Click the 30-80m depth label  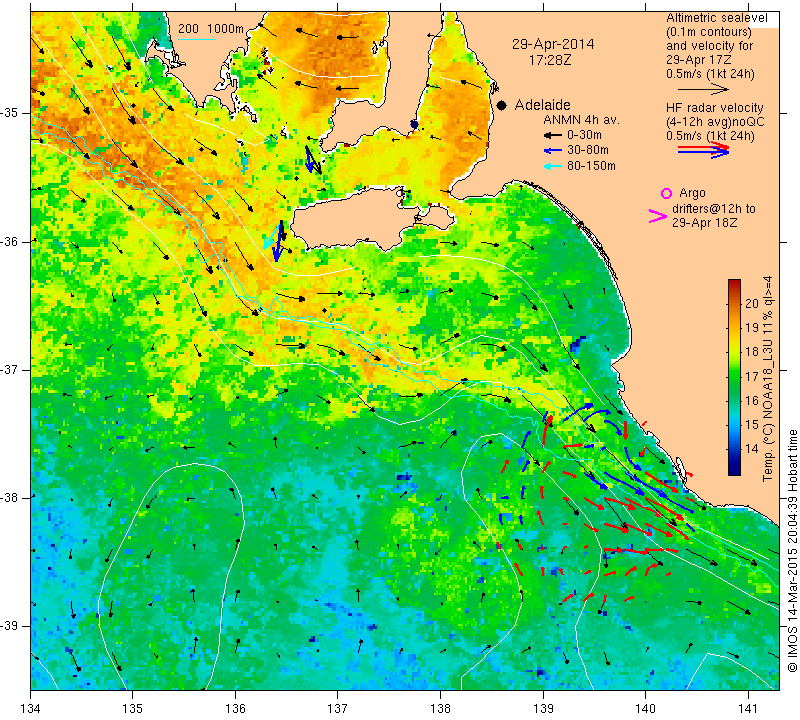[588, 150]
